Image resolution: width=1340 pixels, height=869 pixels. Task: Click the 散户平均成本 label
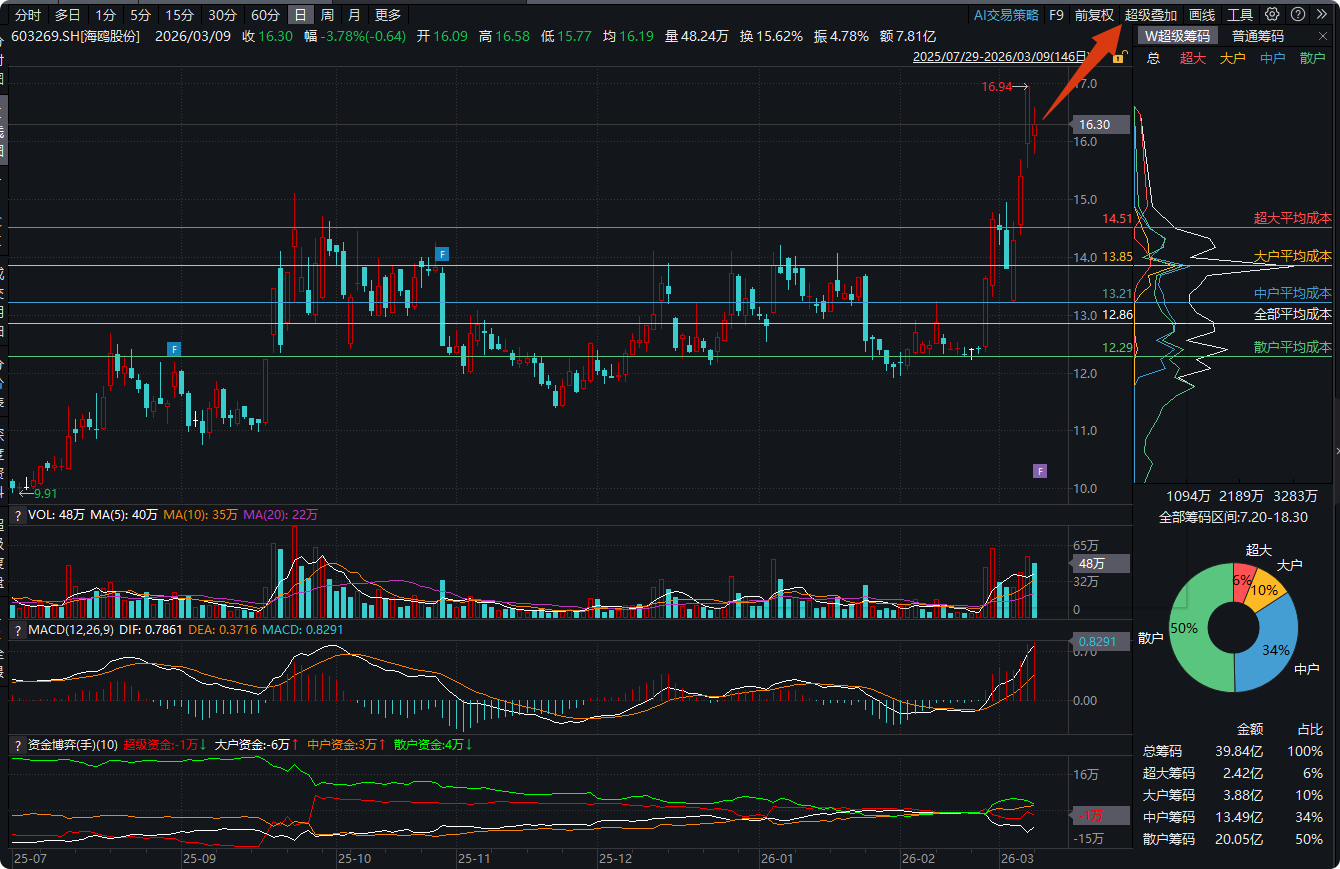point(1292,347)
